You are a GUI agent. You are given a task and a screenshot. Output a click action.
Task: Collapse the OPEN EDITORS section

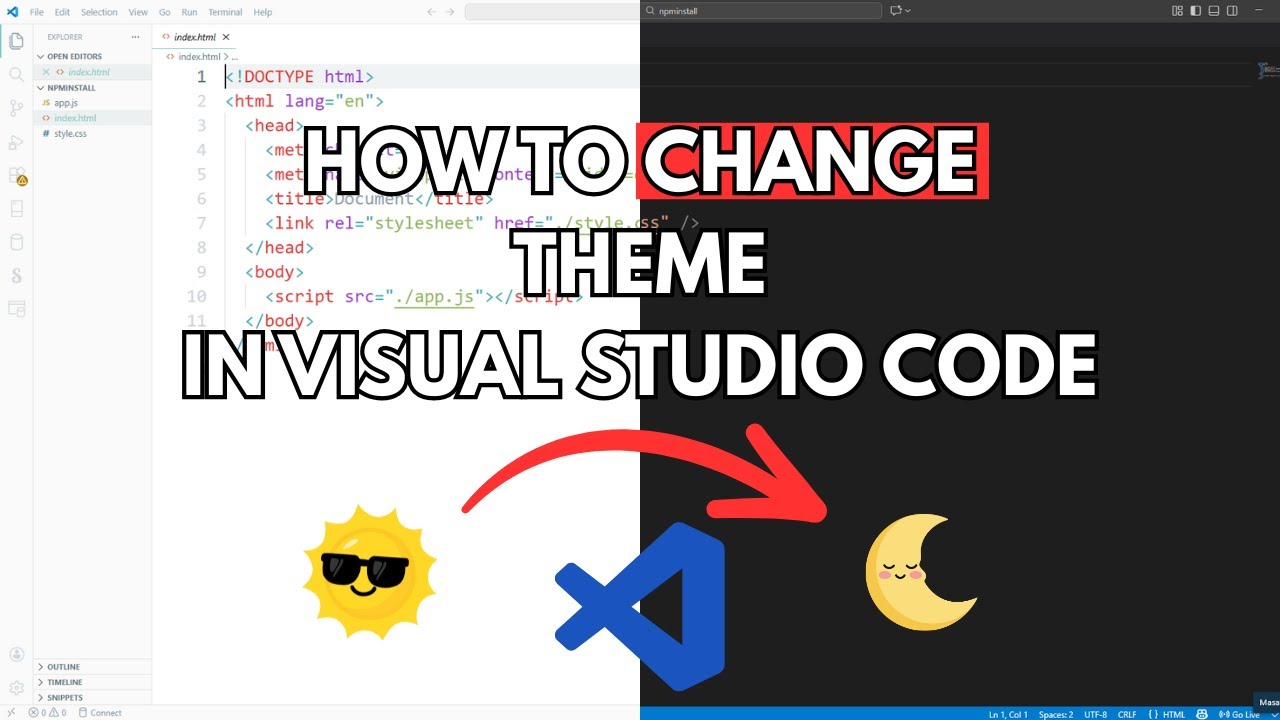[92, 57]
